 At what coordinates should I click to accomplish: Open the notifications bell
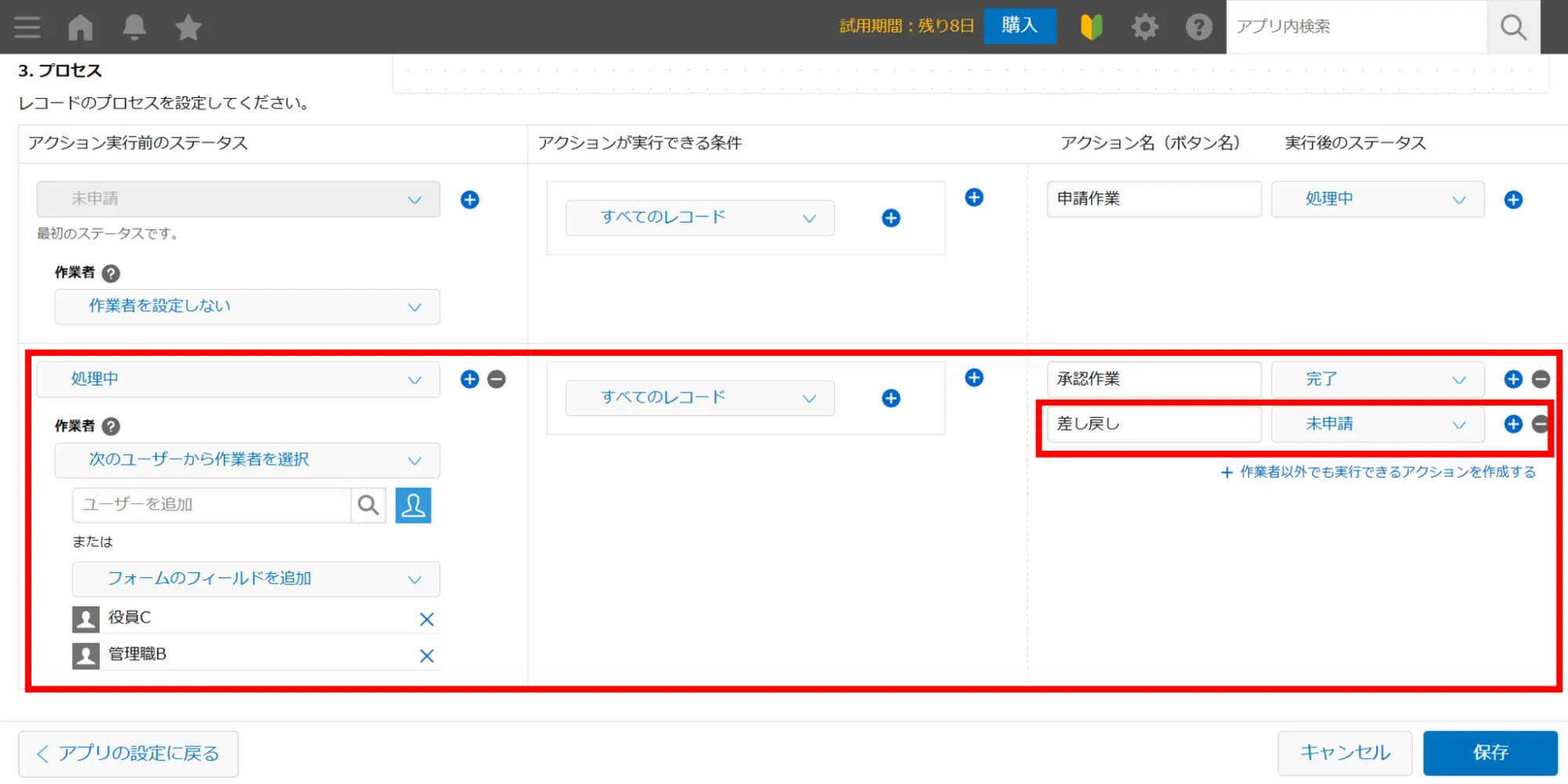point(134,27)
